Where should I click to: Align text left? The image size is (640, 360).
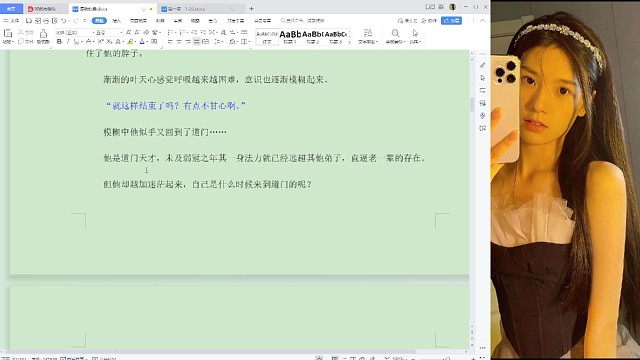pyautogui.click(x=170, y=42)
